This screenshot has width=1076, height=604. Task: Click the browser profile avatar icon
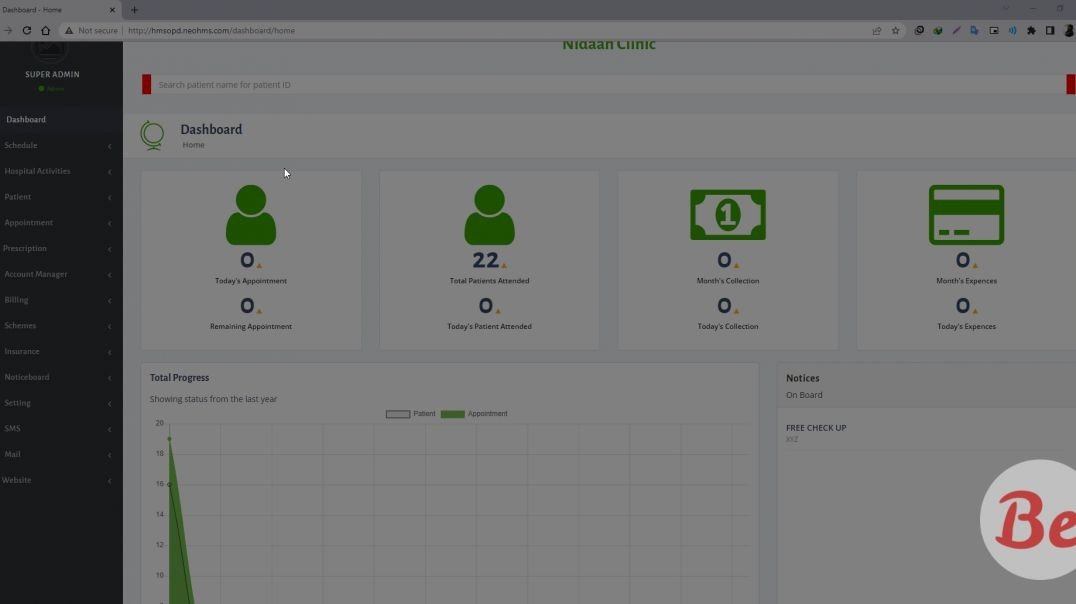click(1068, 30)
